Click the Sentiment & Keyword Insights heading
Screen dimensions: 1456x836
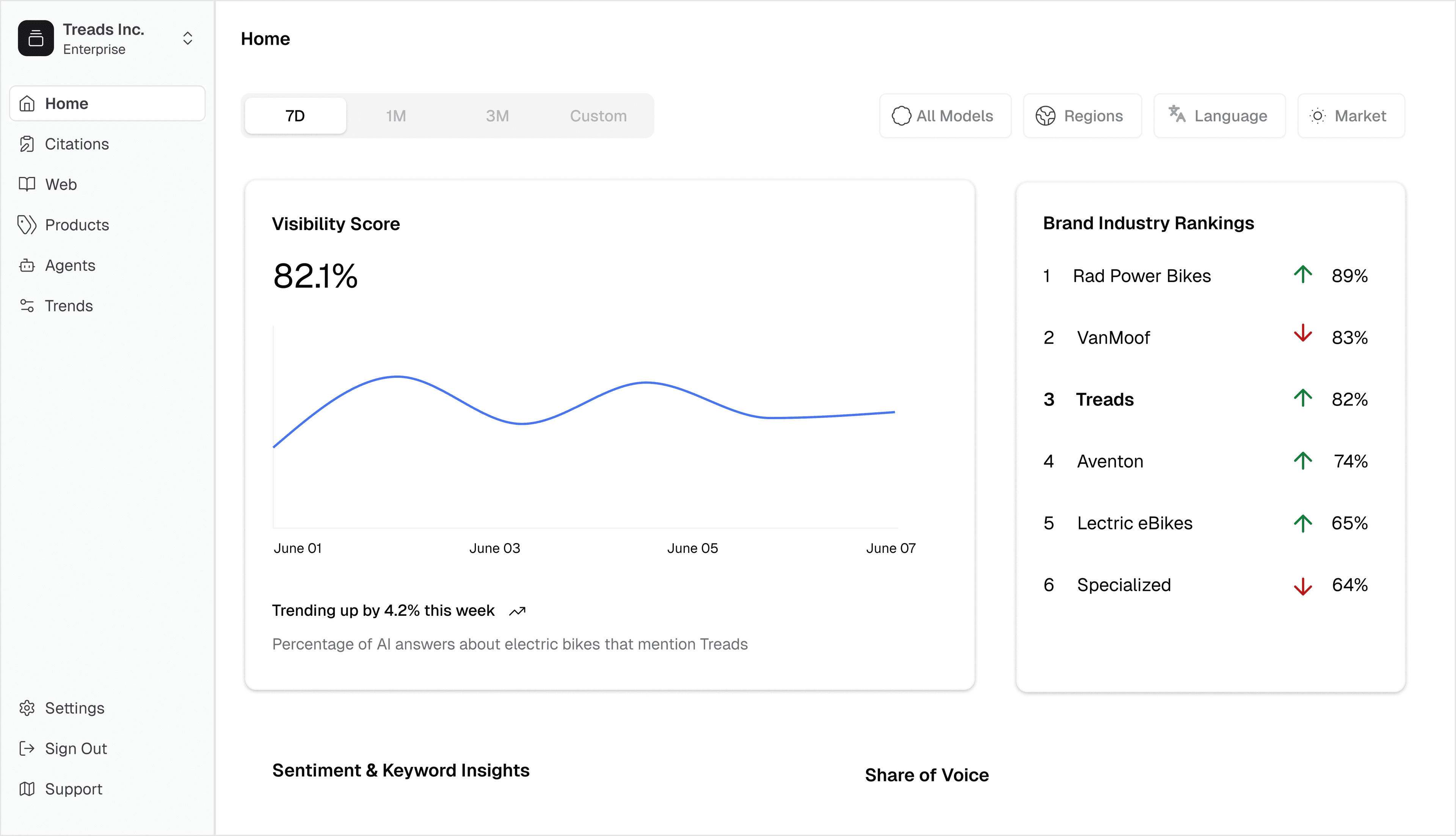pyautogui.click(x=401, y=770)
